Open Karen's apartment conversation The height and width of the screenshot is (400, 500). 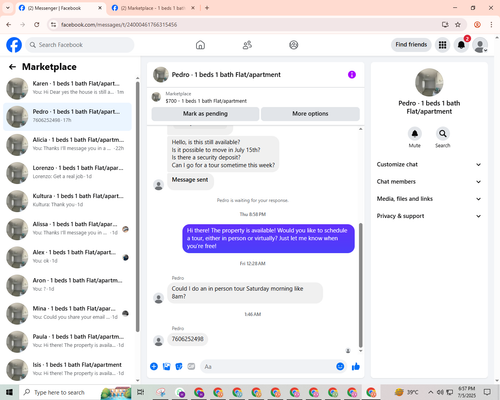(x=67, y=88)
